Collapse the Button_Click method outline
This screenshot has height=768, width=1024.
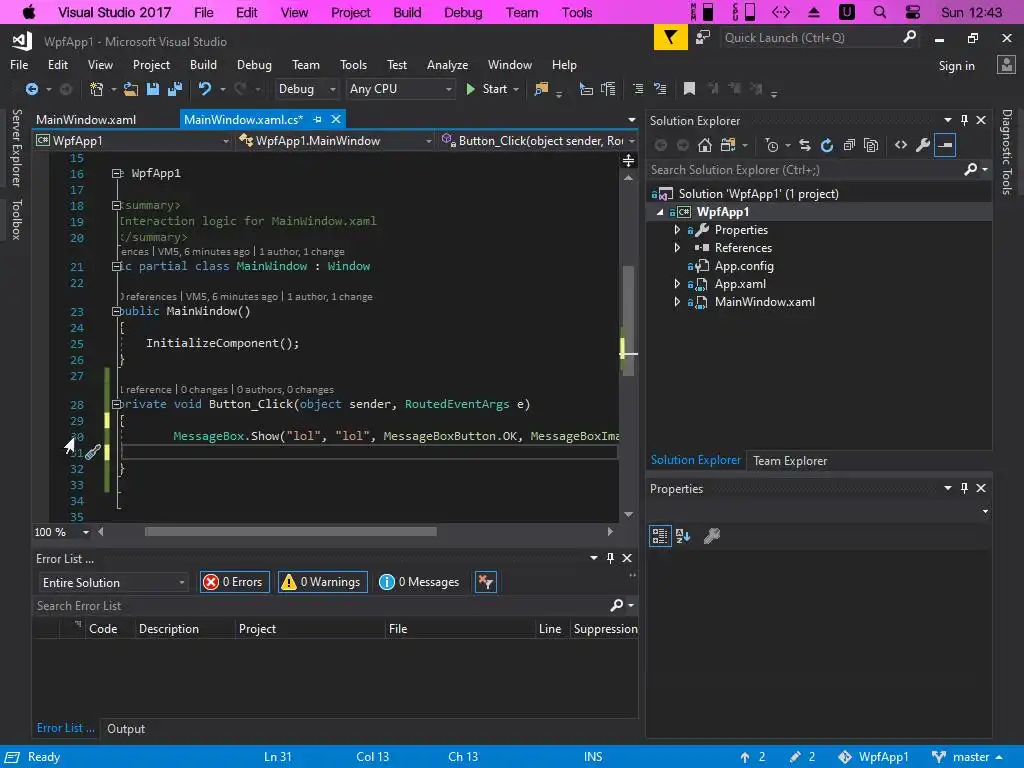pyautogui.click(x=116, y=404)
